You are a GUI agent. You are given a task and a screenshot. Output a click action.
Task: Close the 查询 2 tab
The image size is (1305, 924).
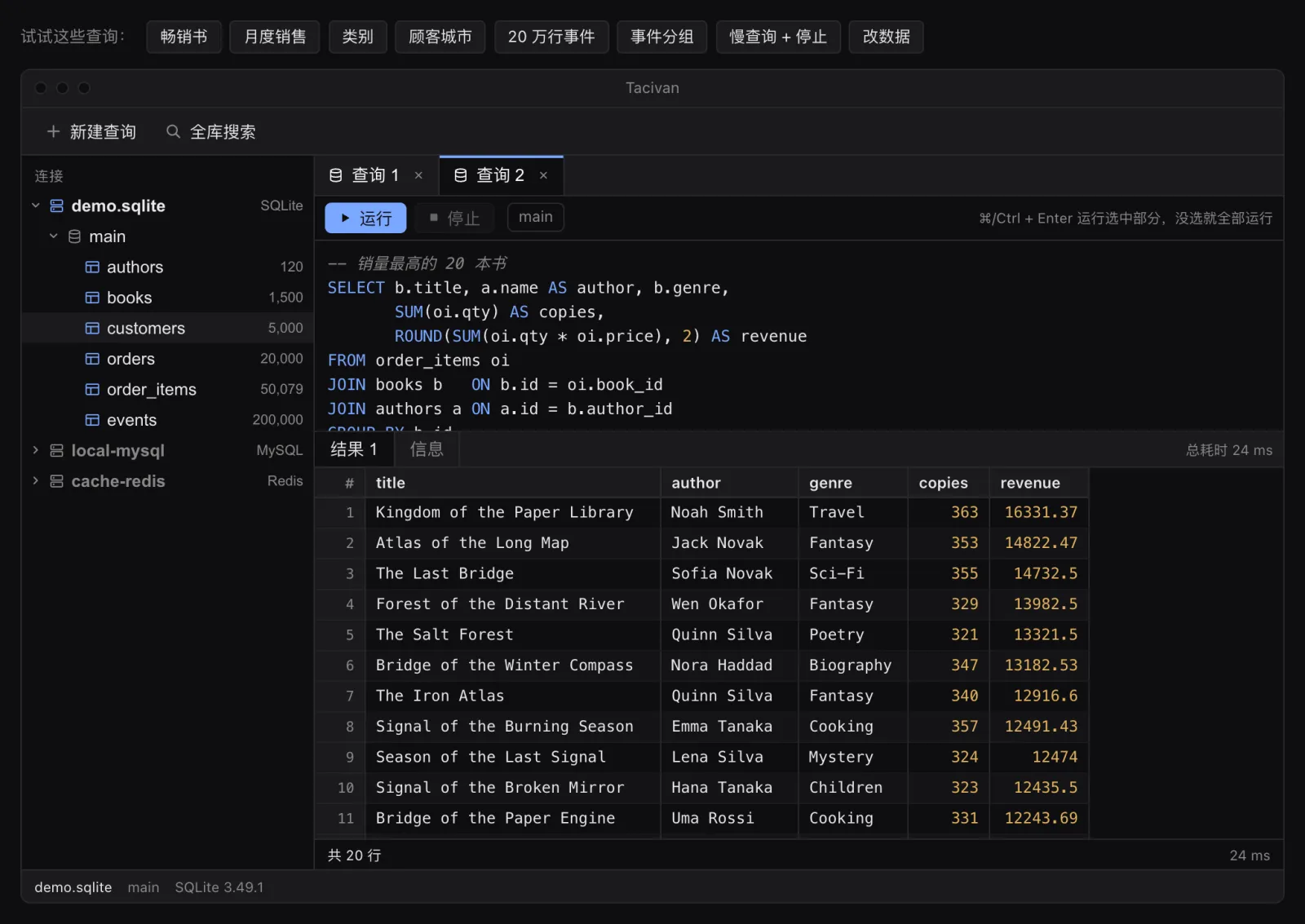(543, 175)
